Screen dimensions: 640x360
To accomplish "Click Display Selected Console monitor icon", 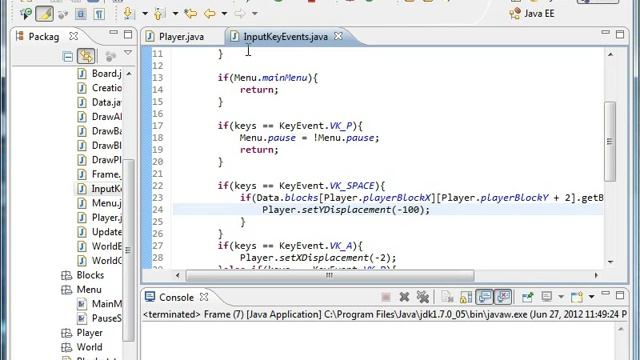I will tap(547, 297).
